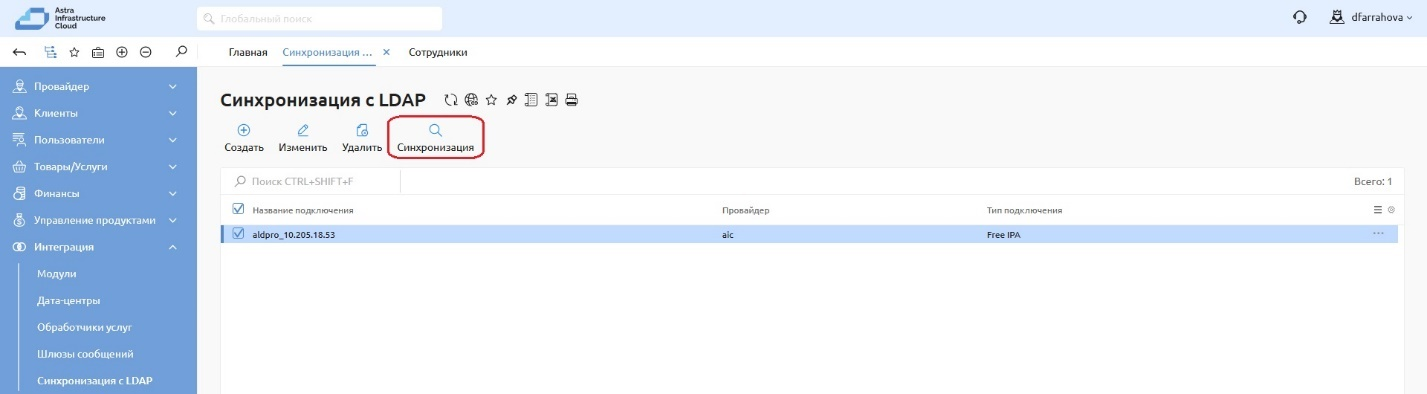Click the Пользователи icon in sidebar
Image resolution: width=1427 pixels, height=394 pixels.
coord(19,140)
